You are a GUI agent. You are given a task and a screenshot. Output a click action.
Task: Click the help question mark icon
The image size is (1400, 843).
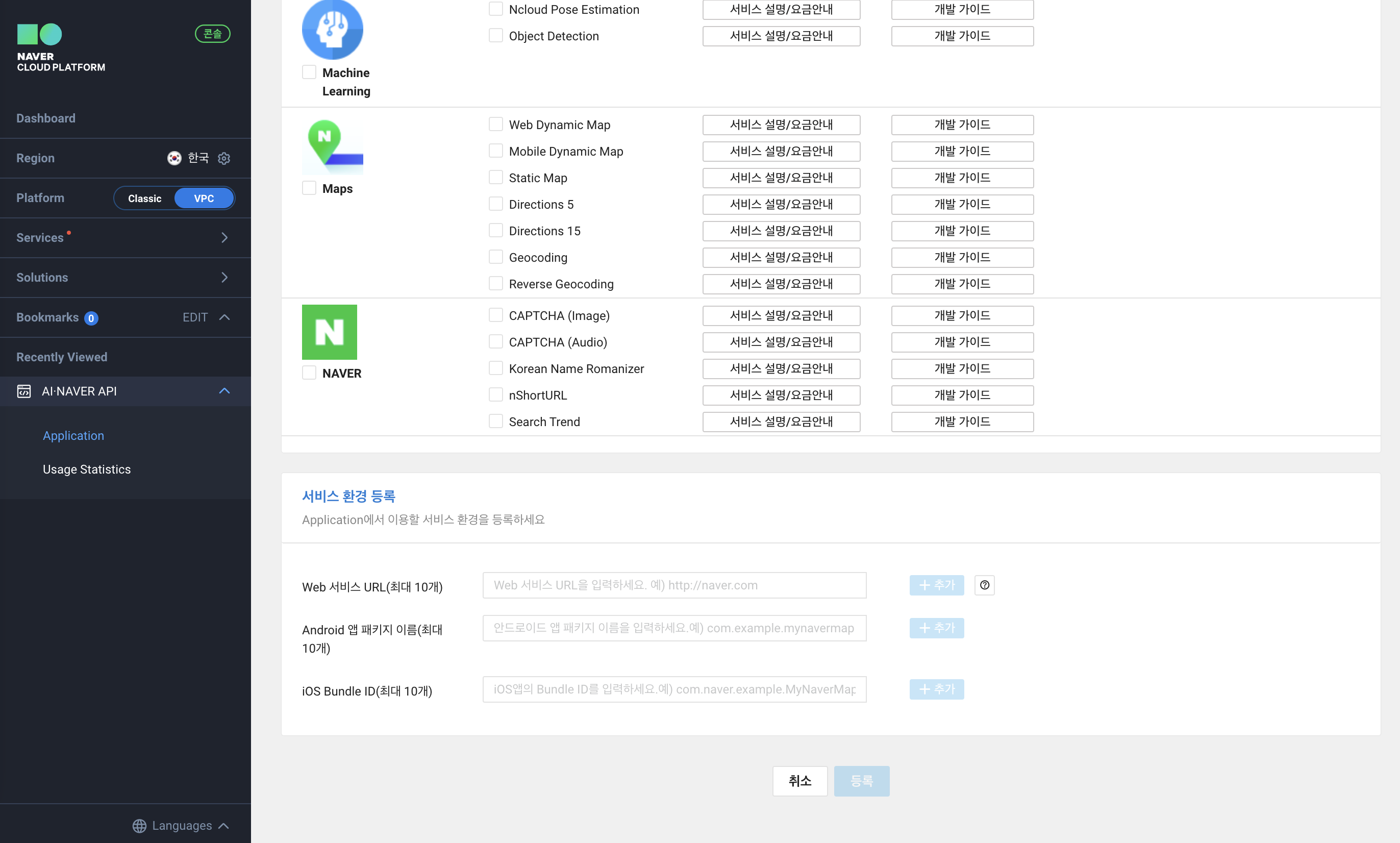(984, 585)
